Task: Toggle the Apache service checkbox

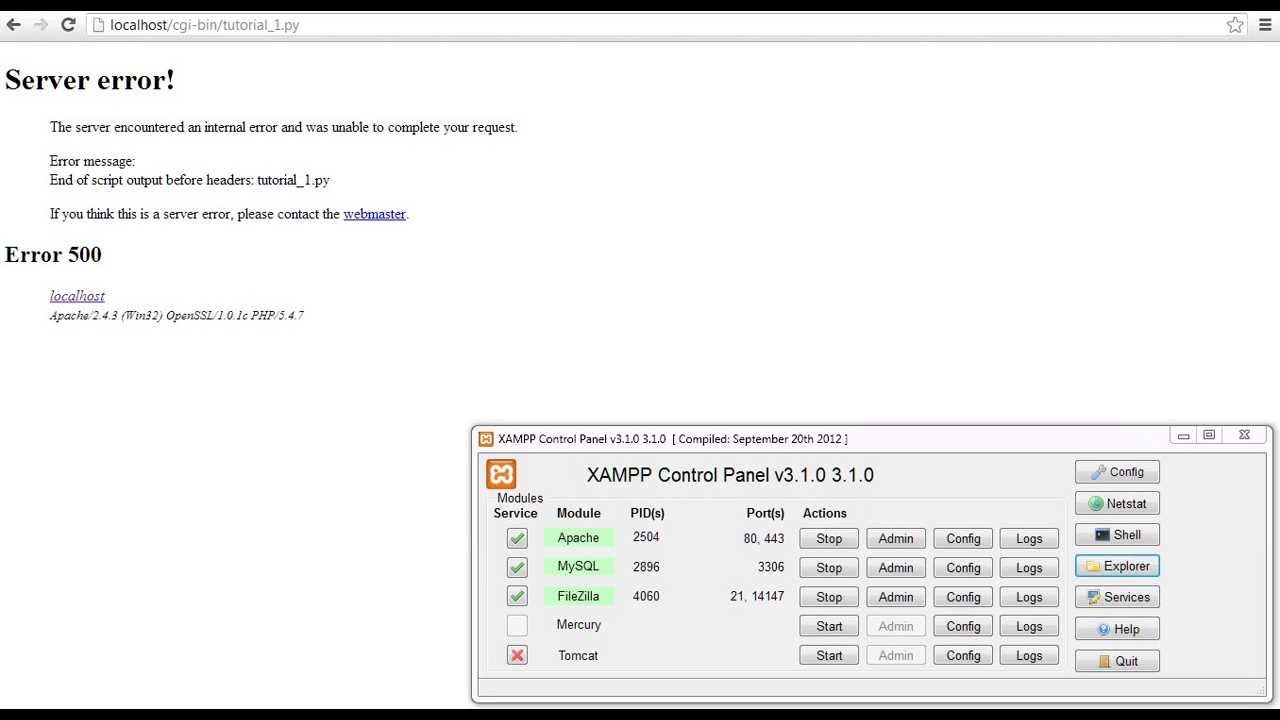Action: coord(517,538)
